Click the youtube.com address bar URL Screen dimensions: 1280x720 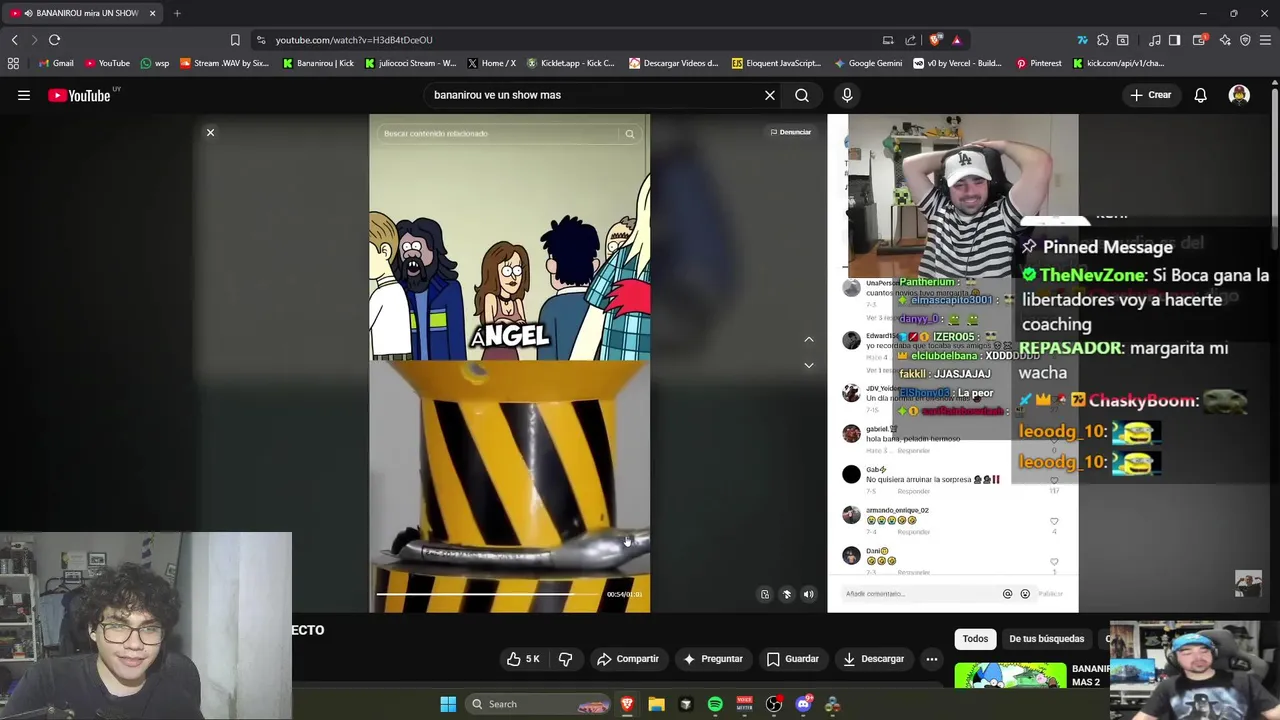[x=354, y=40]
